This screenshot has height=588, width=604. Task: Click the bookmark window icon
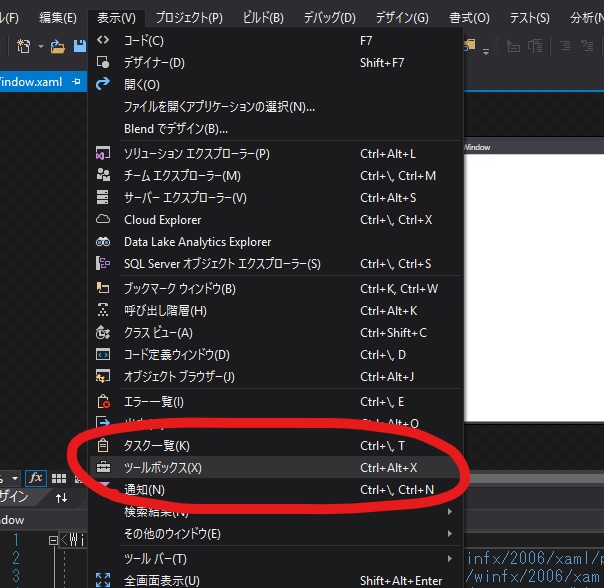[103, 287]
